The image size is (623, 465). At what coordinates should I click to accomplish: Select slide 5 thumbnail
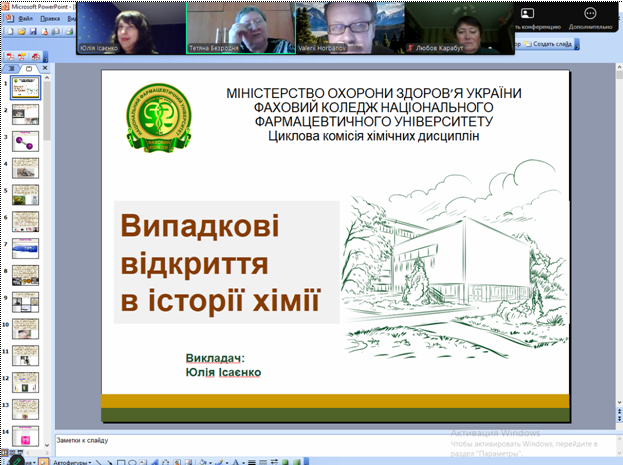[x=25, y=195]
